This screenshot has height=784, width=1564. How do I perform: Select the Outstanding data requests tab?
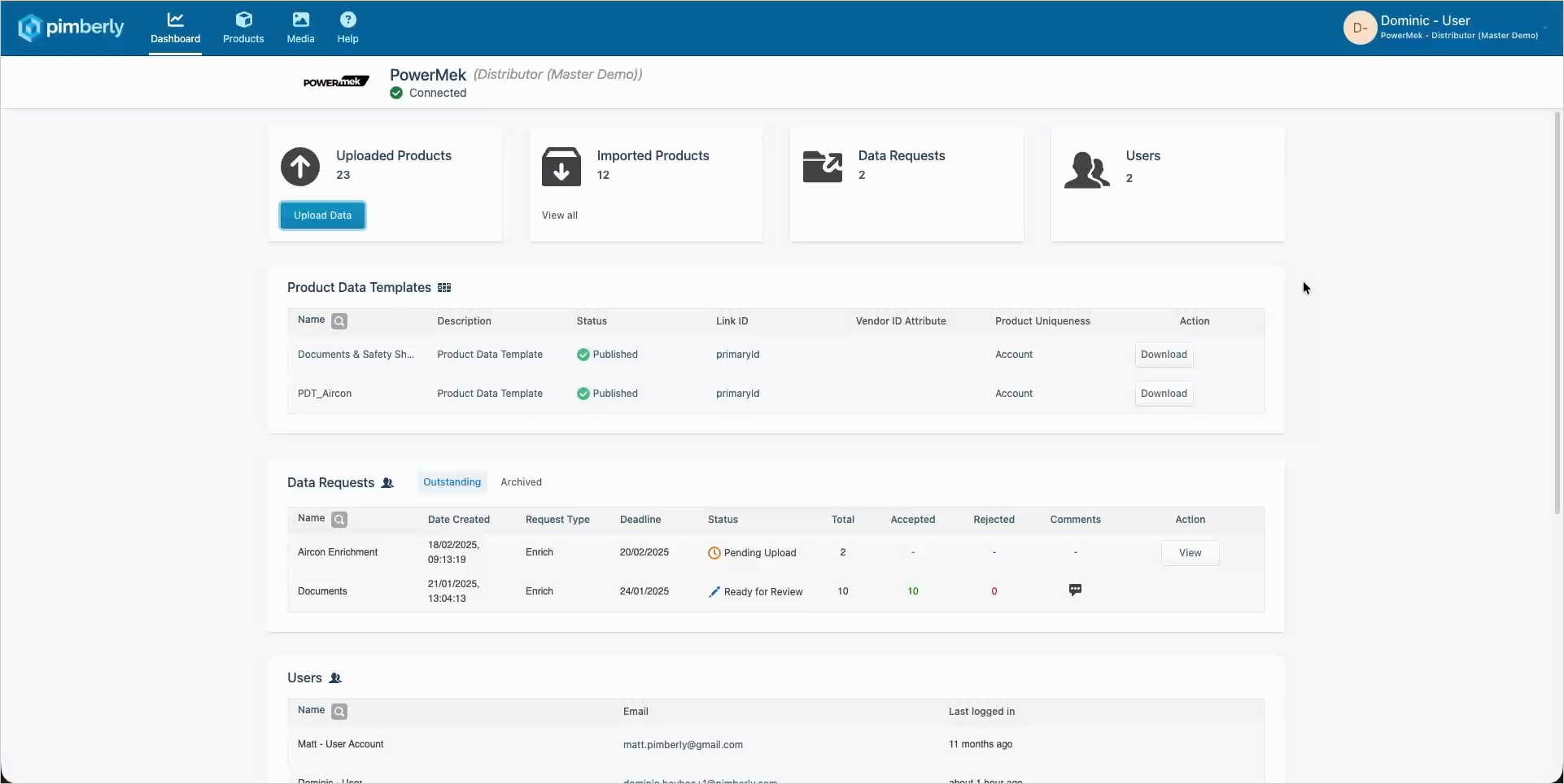(452, 482)
